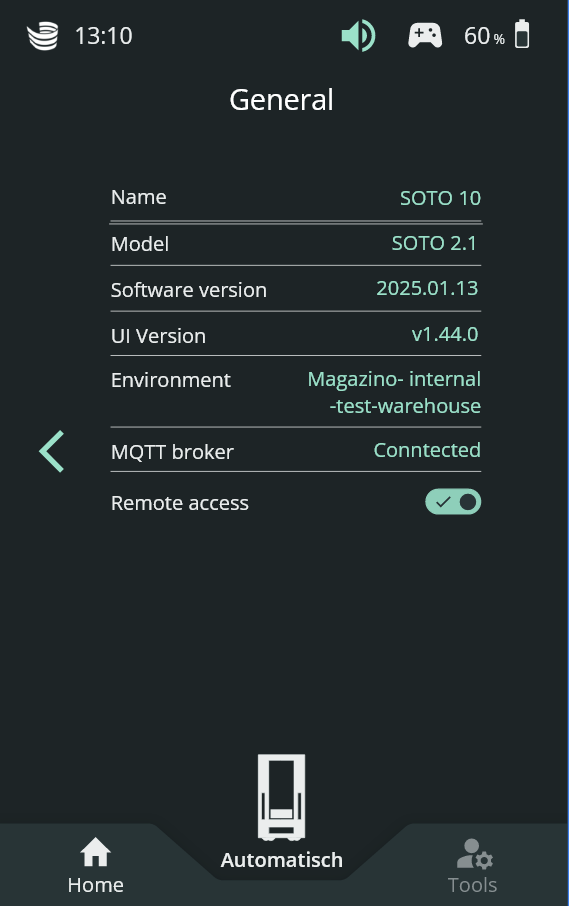Click the Home house icon
This screenshot has height=906, width=569.
click(95, 852)
